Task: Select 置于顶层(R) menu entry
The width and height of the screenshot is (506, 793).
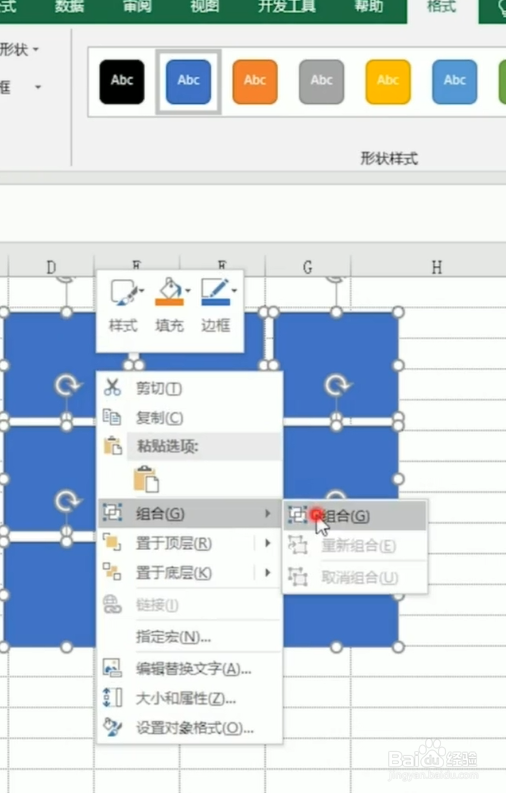Action: [x=189, y=543]
